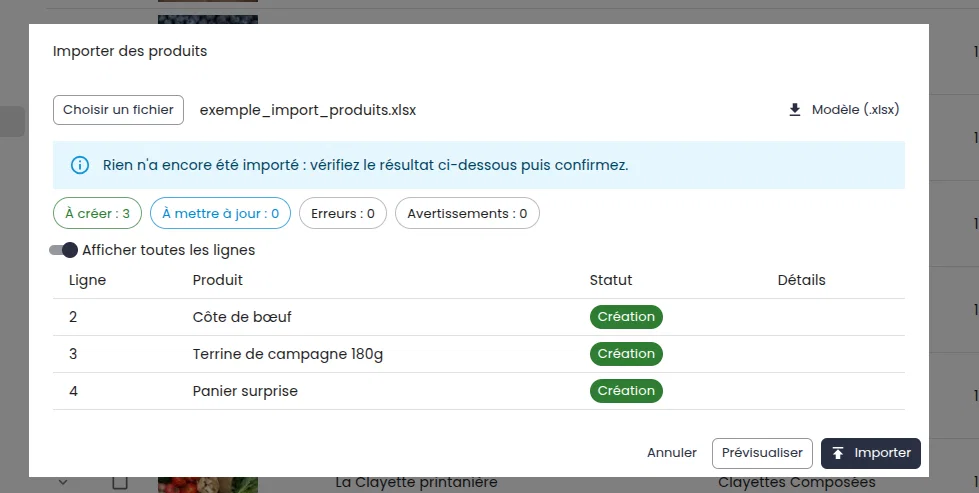
Task: Select the Côte de bœuf row
Action: pos(479,317)
